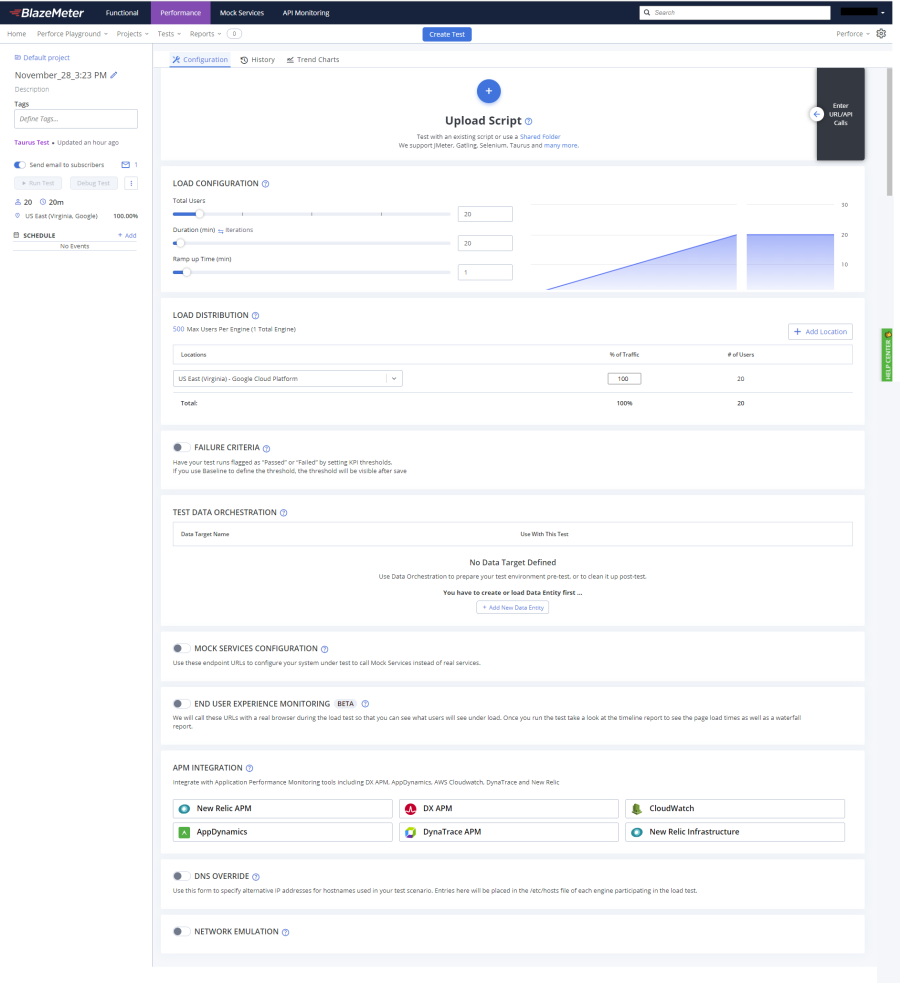Open the three-dot menu next to Debug Test
Image resolution: width=900 pixels, height=983 pixels.
click(131, 183)
